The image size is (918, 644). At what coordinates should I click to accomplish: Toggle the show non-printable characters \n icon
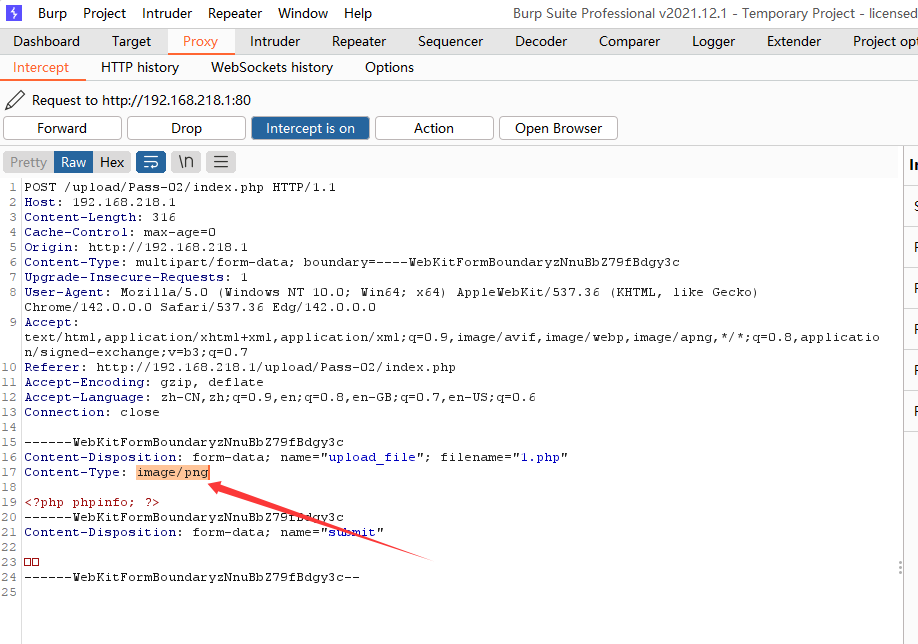[x=186, y=162]
